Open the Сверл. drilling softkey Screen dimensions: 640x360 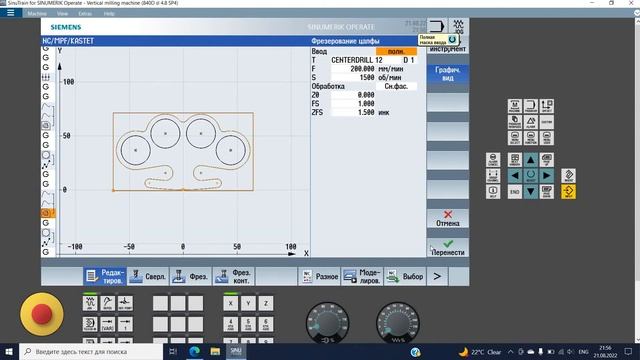tap(148, 276)
